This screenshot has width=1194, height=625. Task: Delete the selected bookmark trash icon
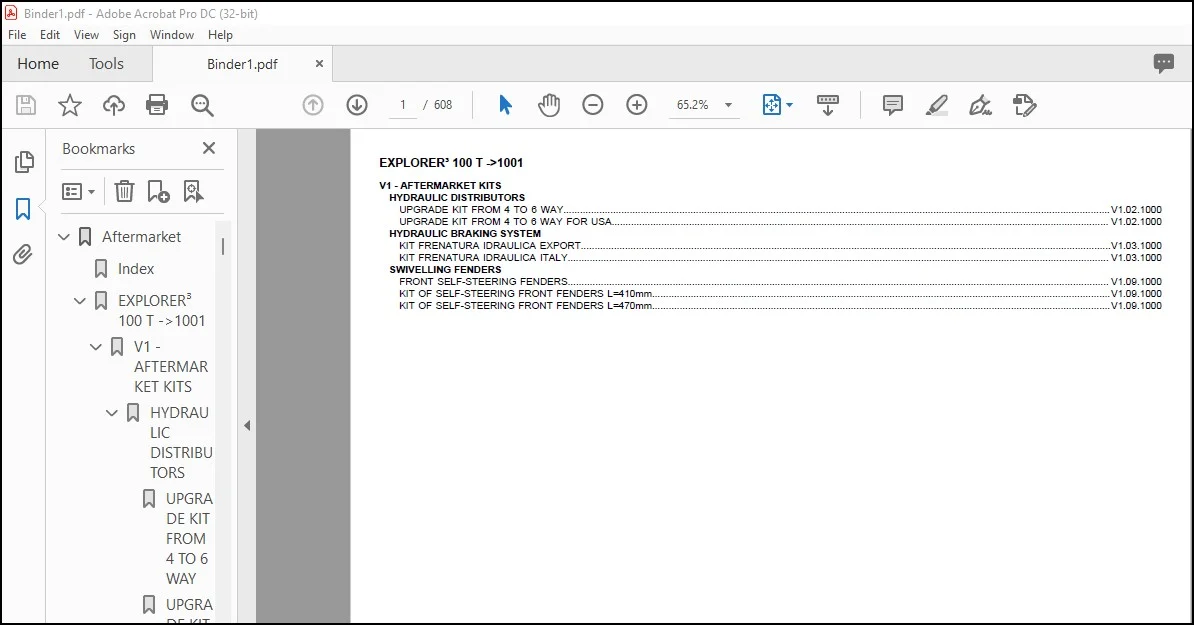pos(124,191)
